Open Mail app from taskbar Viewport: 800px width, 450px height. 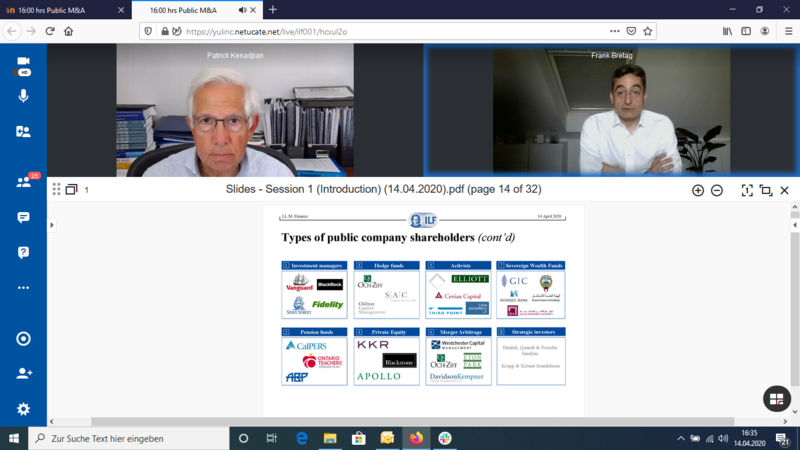387,438
